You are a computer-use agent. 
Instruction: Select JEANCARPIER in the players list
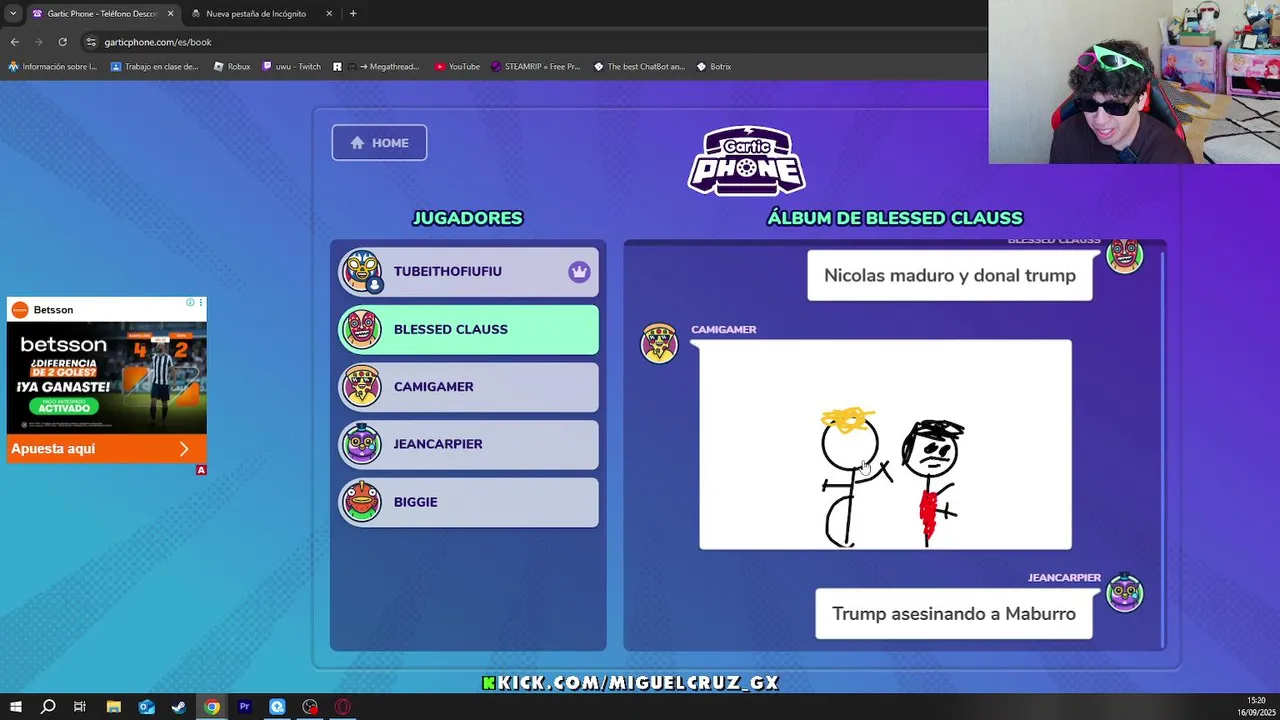tap(469, 444)
